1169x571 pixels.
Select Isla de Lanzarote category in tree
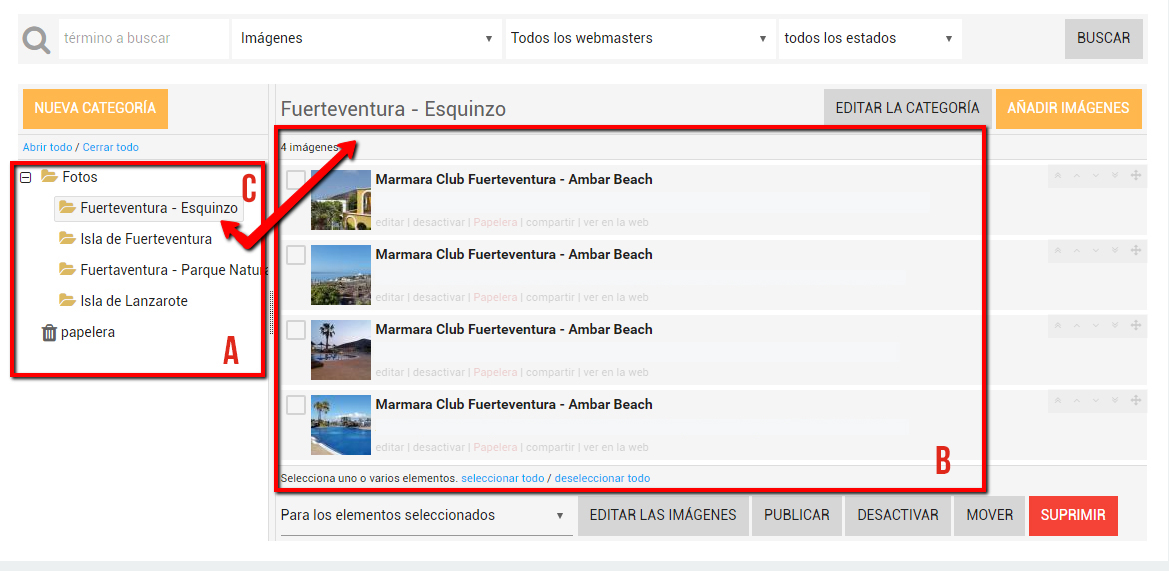134,301
